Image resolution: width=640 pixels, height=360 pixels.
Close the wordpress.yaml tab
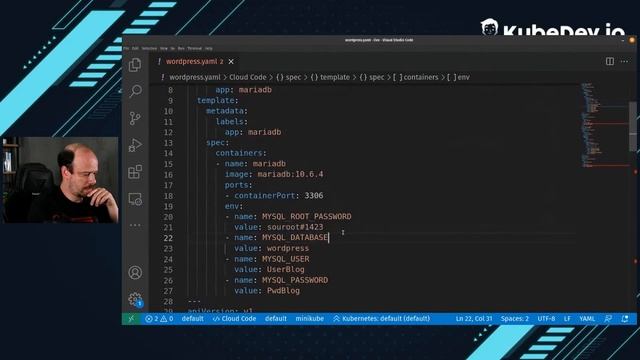pos(231,62)
